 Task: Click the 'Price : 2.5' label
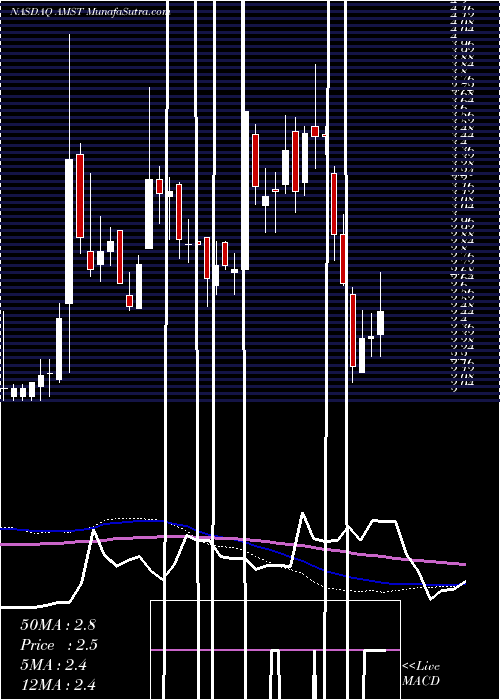[x=59, y=645]
